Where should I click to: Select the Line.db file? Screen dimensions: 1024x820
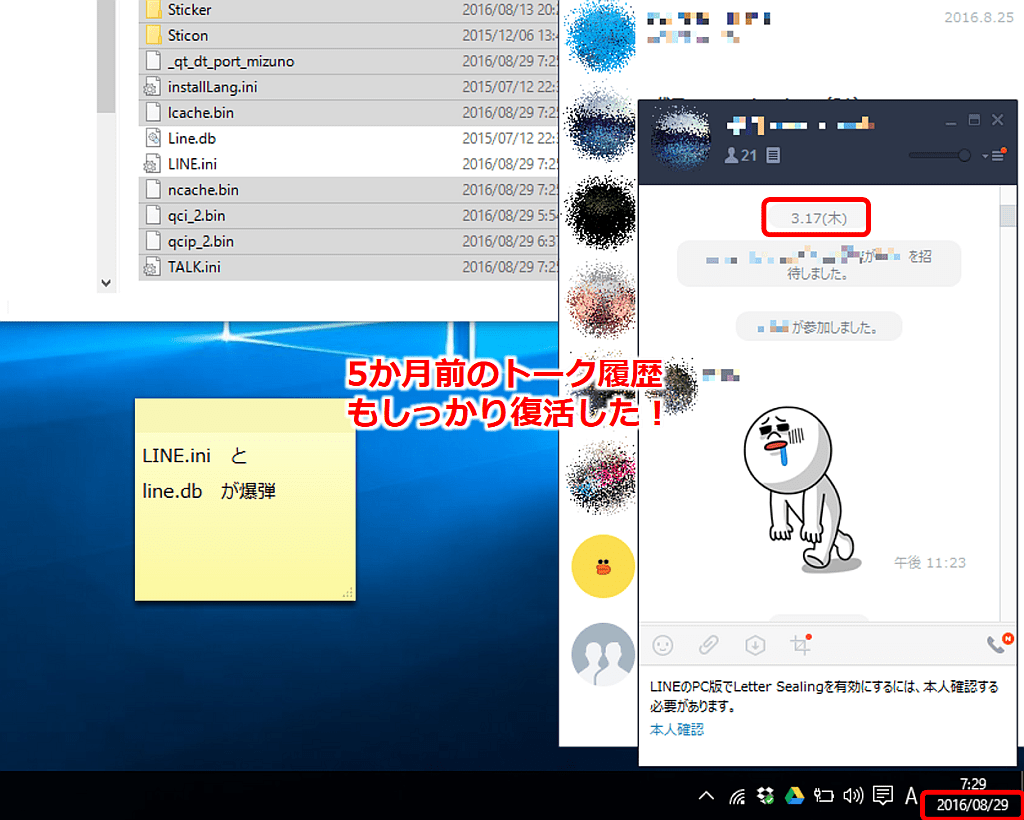348,138
